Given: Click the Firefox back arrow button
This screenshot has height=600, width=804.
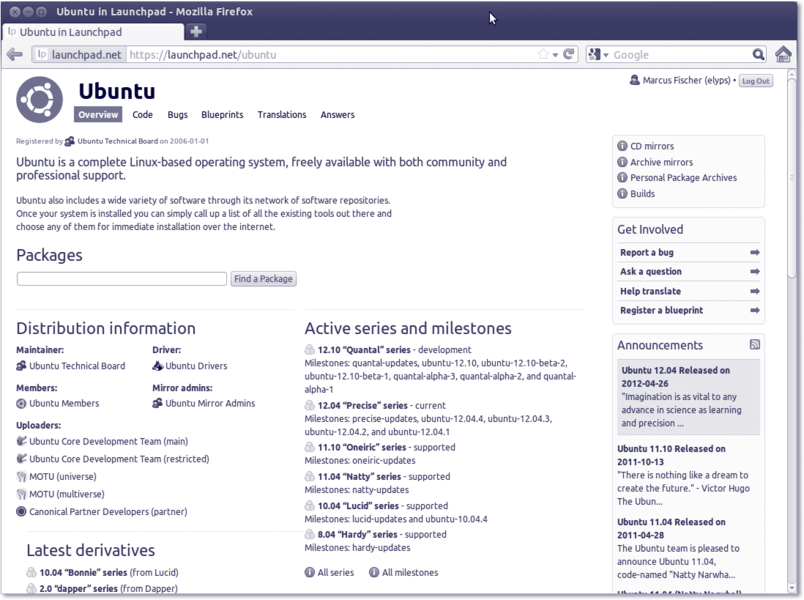Looking at the screenshot, I should pos(15,55).
